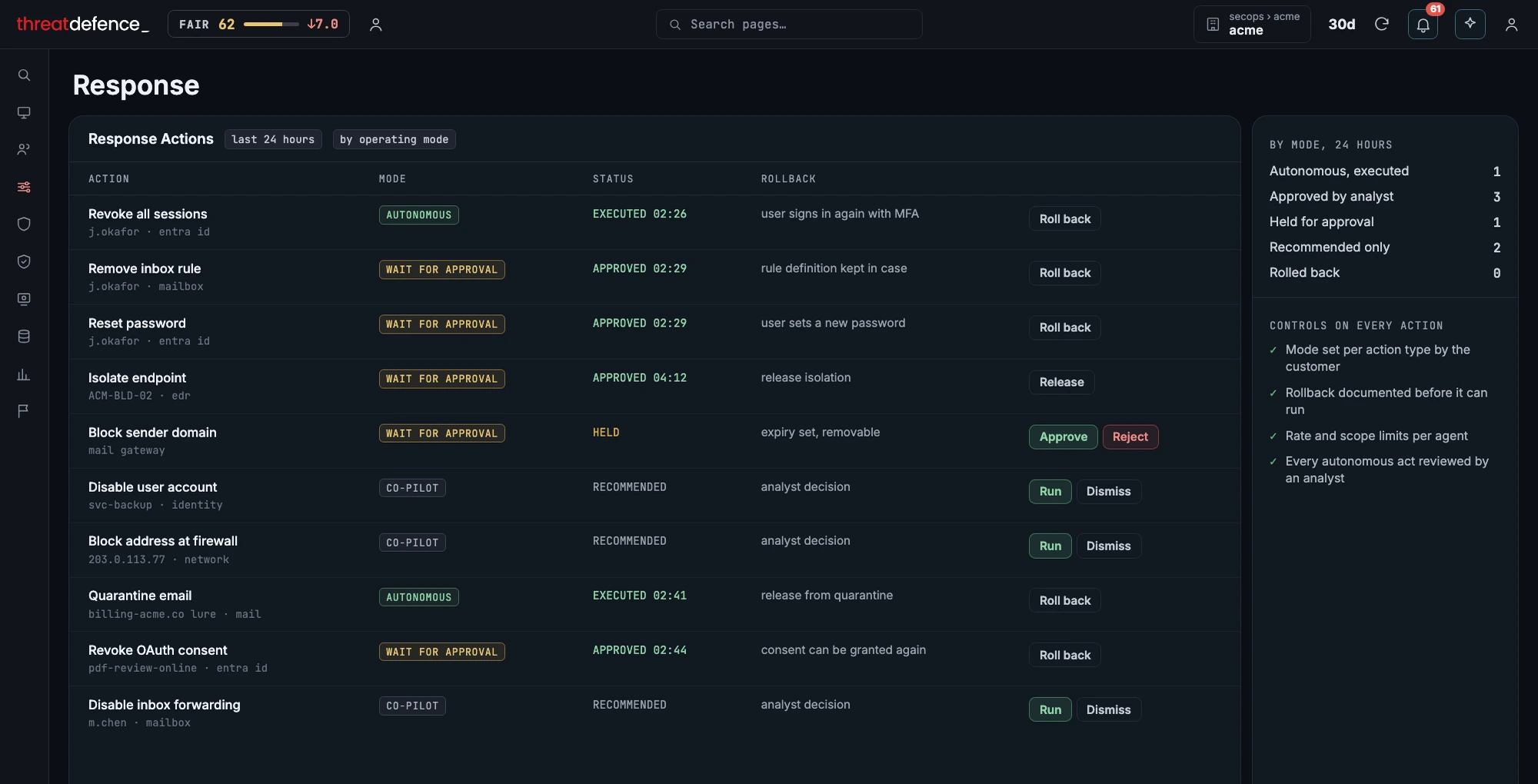The width and height of the screenshot is (1538, 784).
Task: Open the bar chart icon in the sidebar
Action: pos(24,374)
